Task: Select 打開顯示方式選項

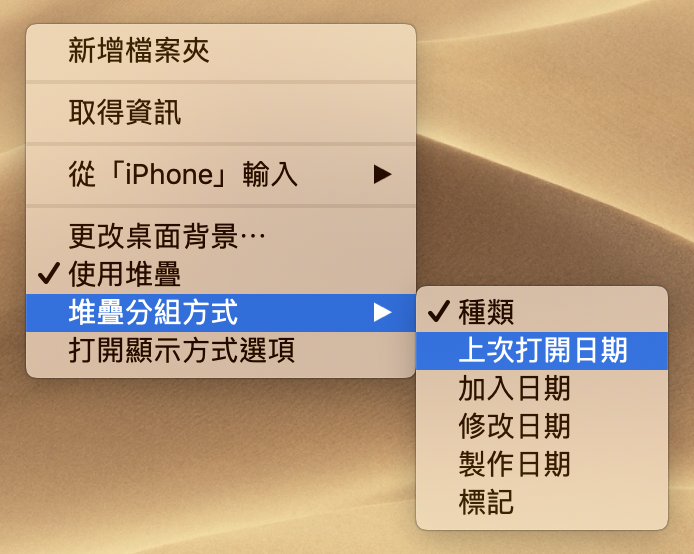Action: [221, 351]
